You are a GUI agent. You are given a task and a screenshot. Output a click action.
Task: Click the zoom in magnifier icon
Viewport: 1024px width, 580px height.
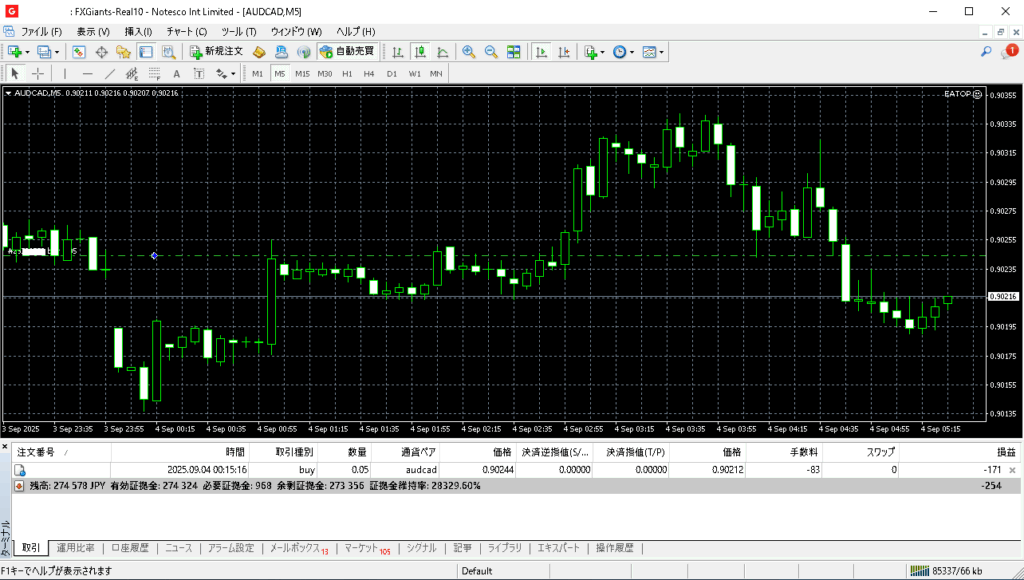tap(468, 51)
